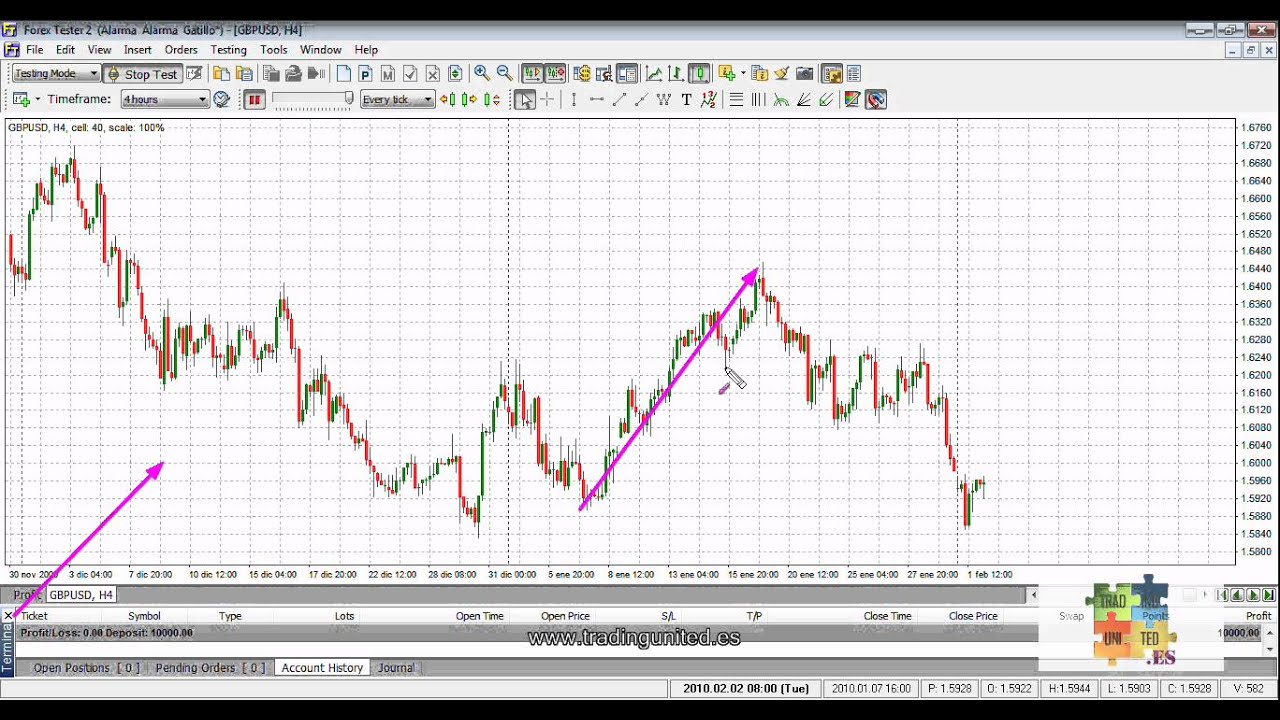Click the step one bar forward candle icon
The image size is (1280, 720).
click(x=469, y=99)
